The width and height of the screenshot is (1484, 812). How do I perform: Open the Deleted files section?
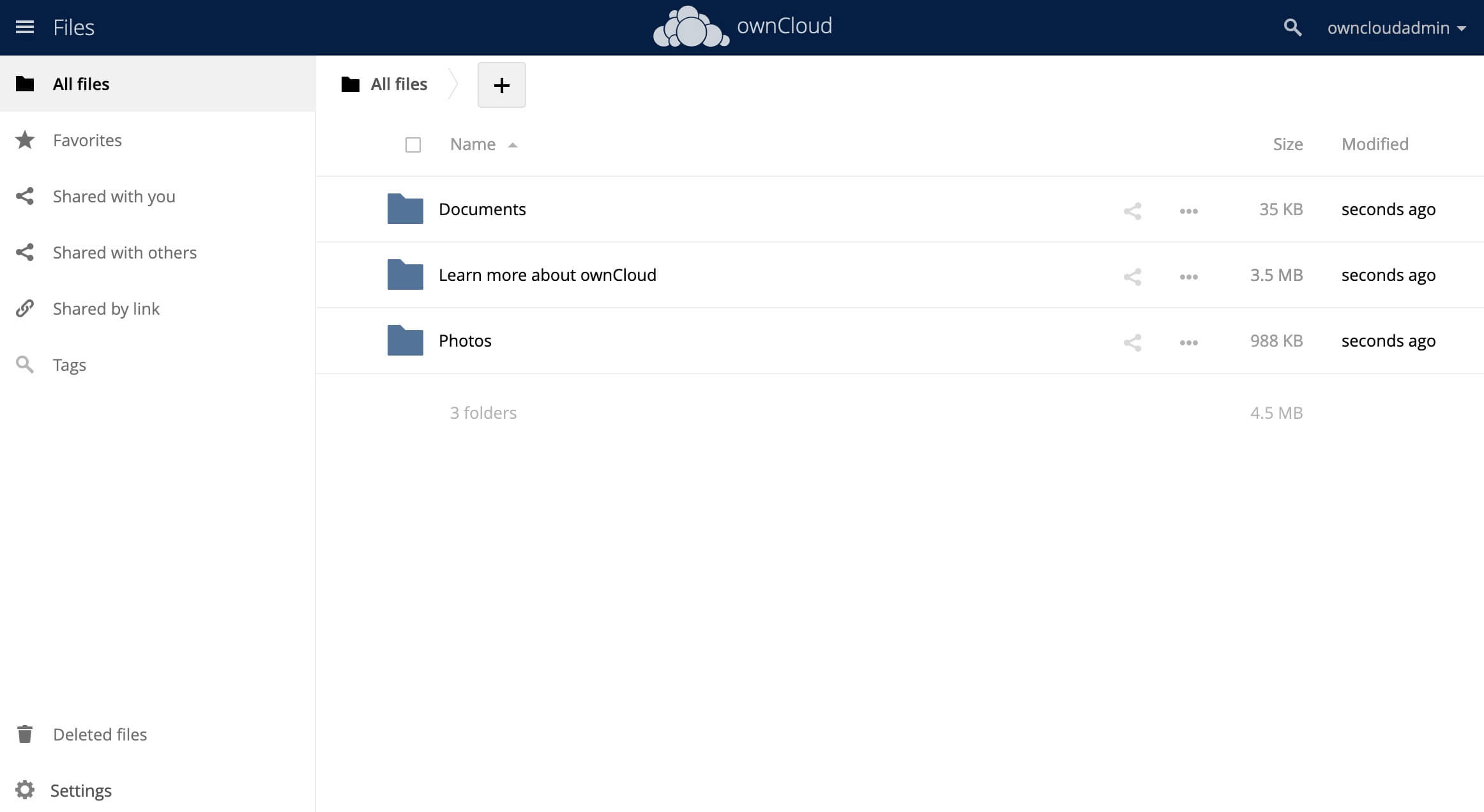pos(100,734)
